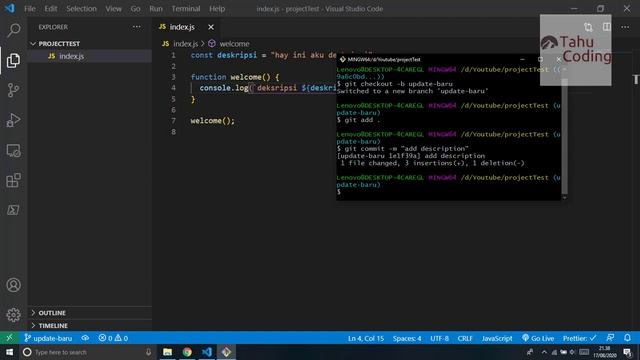Click welcome symbol in breadcrumb
The width and height of the screenshot is (640, 360).
pyautogui.click(x=234, y=44)
